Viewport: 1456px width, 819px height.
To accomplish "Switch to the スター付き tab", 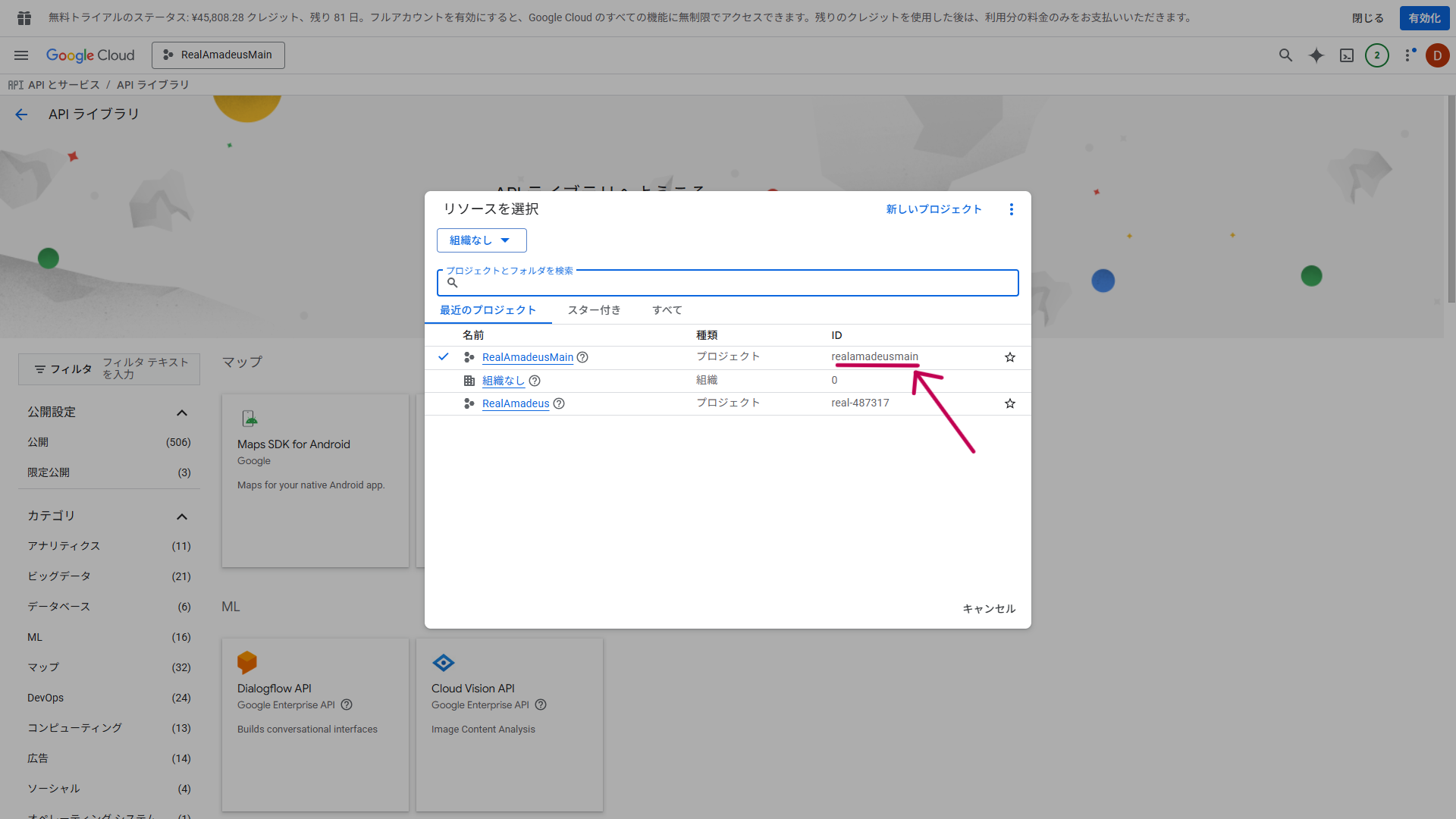I will tap(594, 310).
